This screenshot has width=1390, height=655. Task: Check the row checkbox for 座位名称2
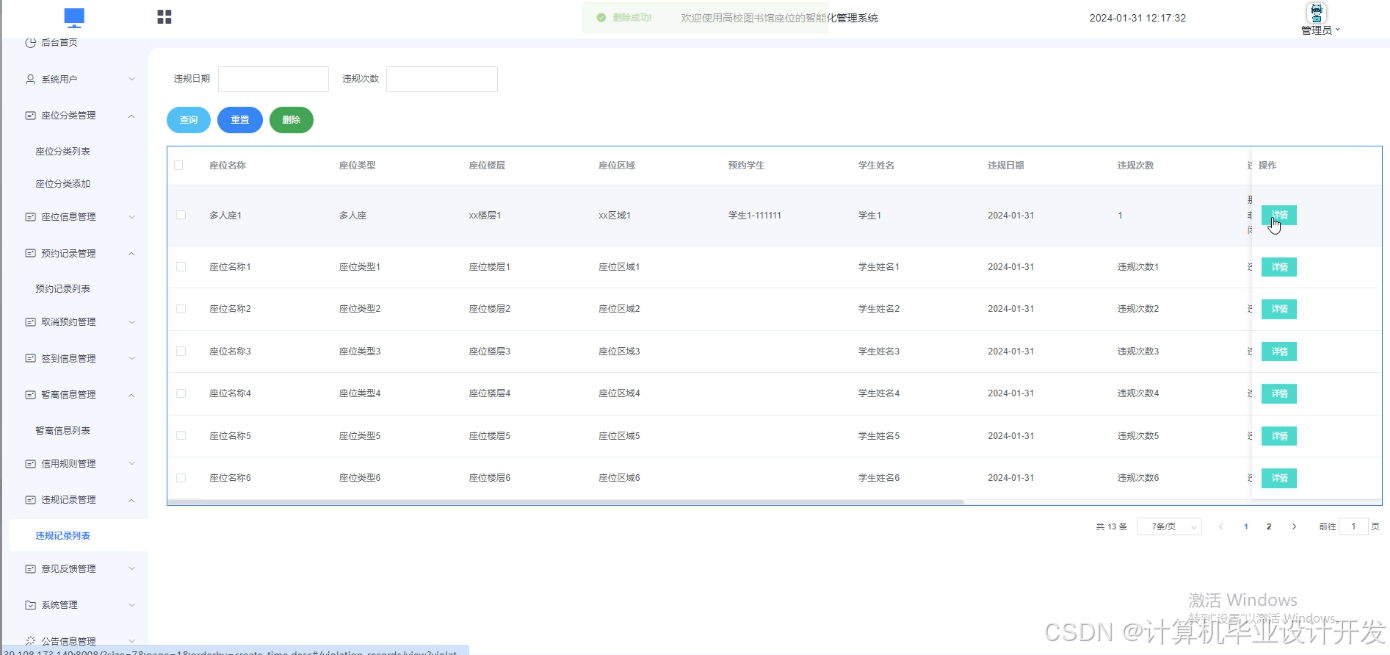180,309
